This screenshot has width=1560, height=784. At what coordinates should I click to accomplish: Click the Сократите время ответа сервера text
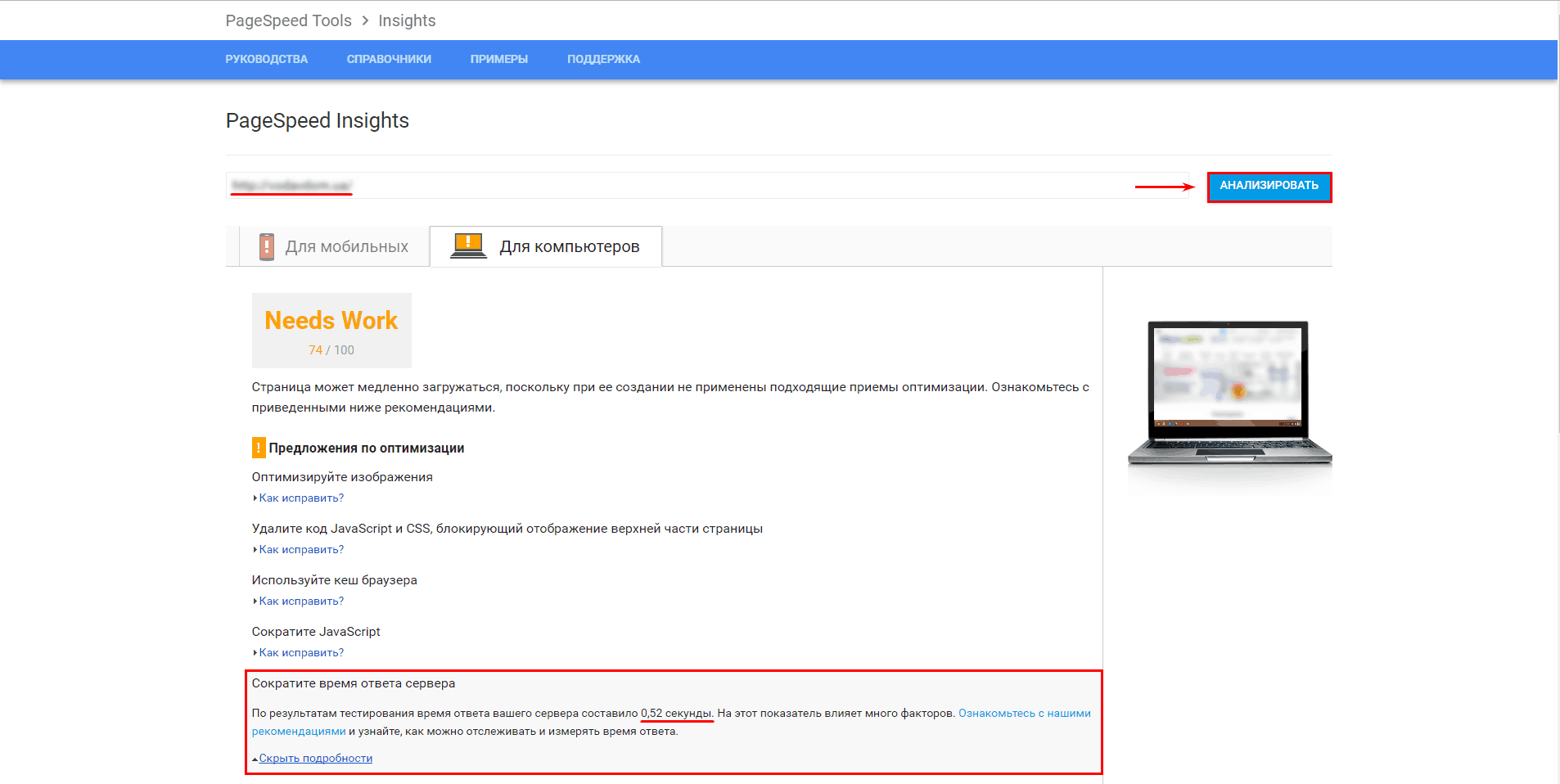pyautogui.click(x=354, y=683)
